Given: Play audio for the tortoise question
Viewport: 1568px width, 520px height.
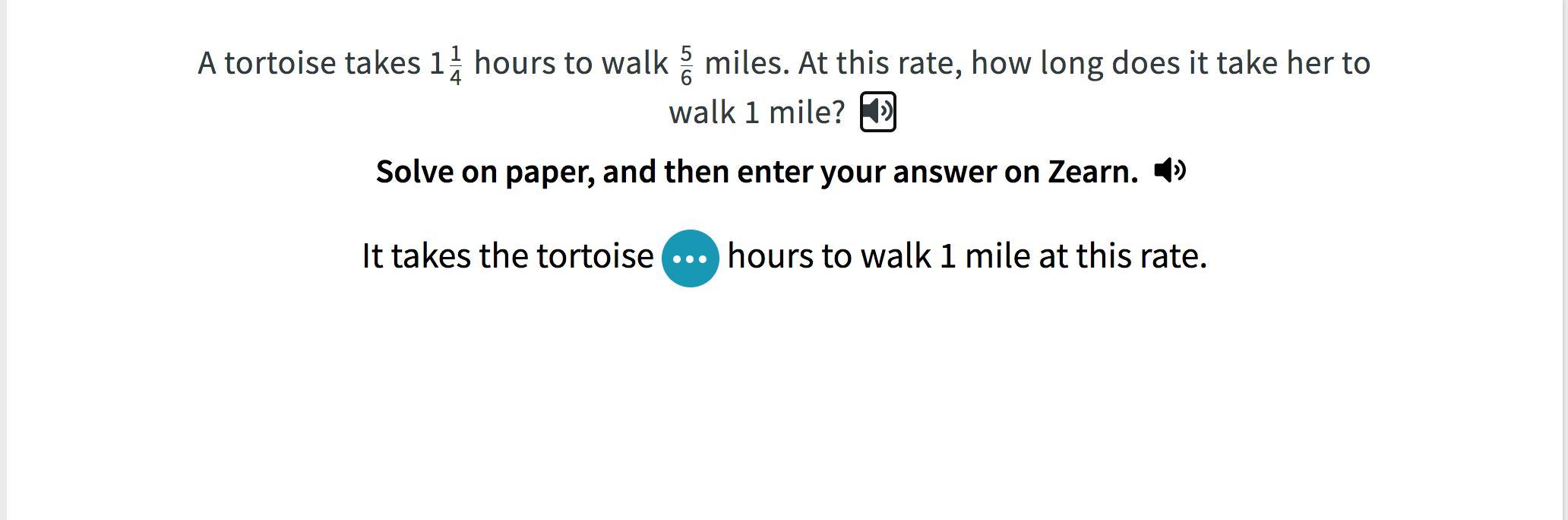Looking at the screenshot, I should coord(877,112).
